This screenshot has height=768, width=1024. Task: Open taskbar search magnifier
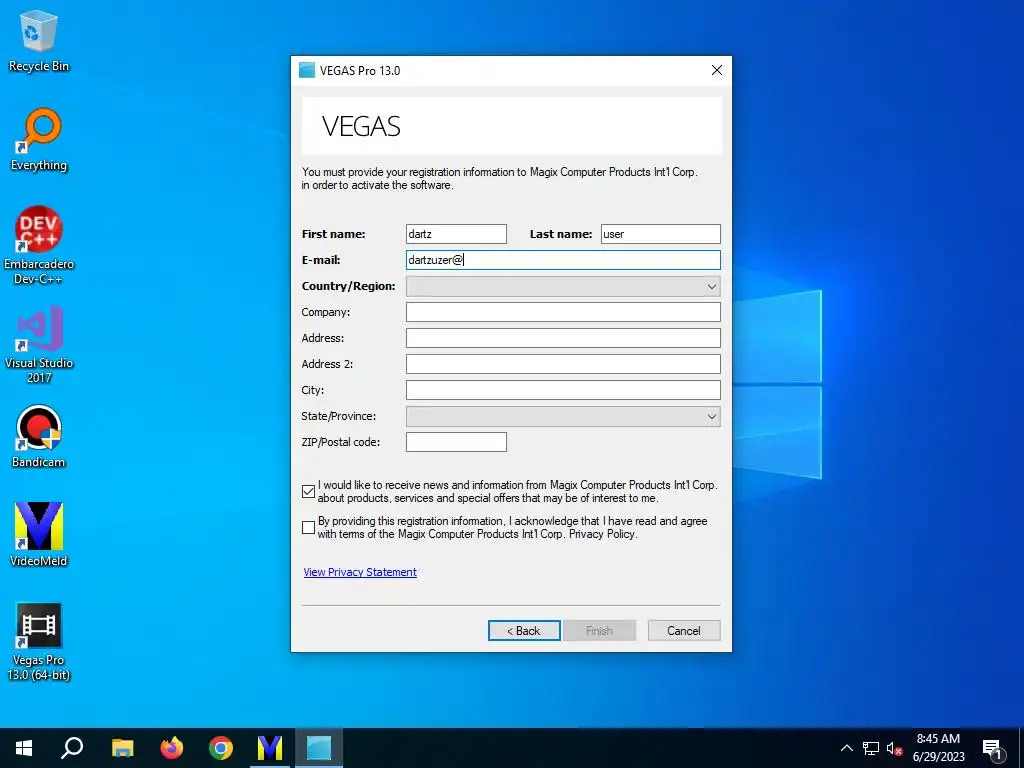[72, 748]
